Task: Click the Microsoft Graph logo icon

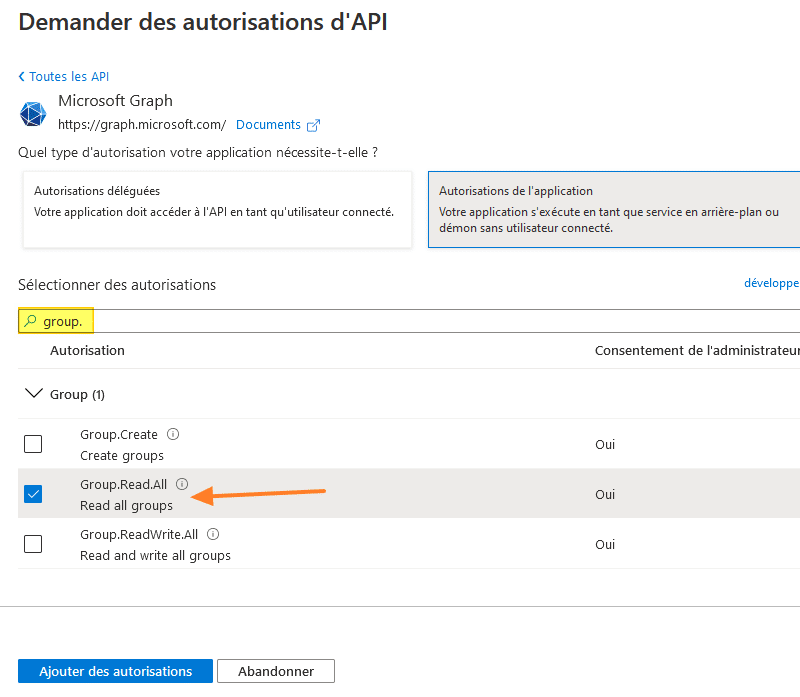Action: (x=33, y=113)
